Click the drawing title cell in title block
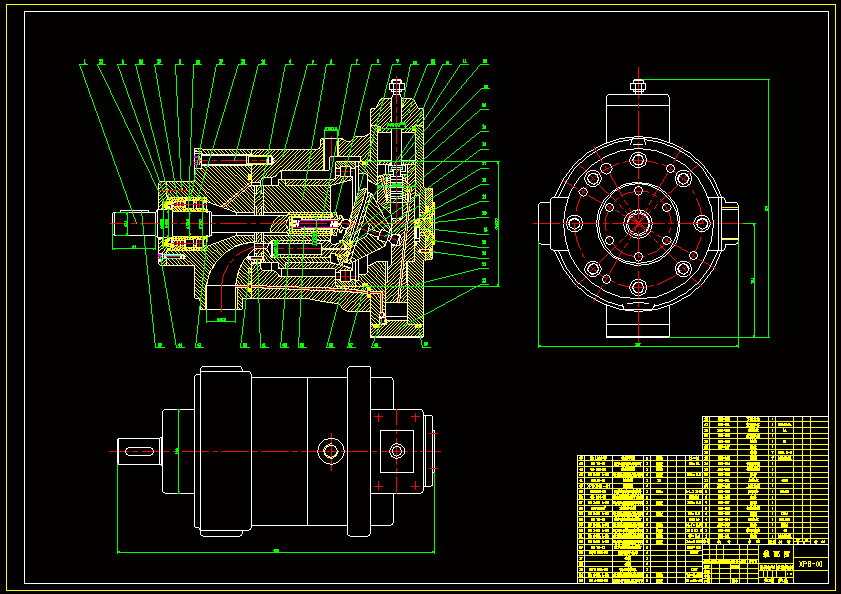This screenshot has width=841, height=594. tap(776, 554)
